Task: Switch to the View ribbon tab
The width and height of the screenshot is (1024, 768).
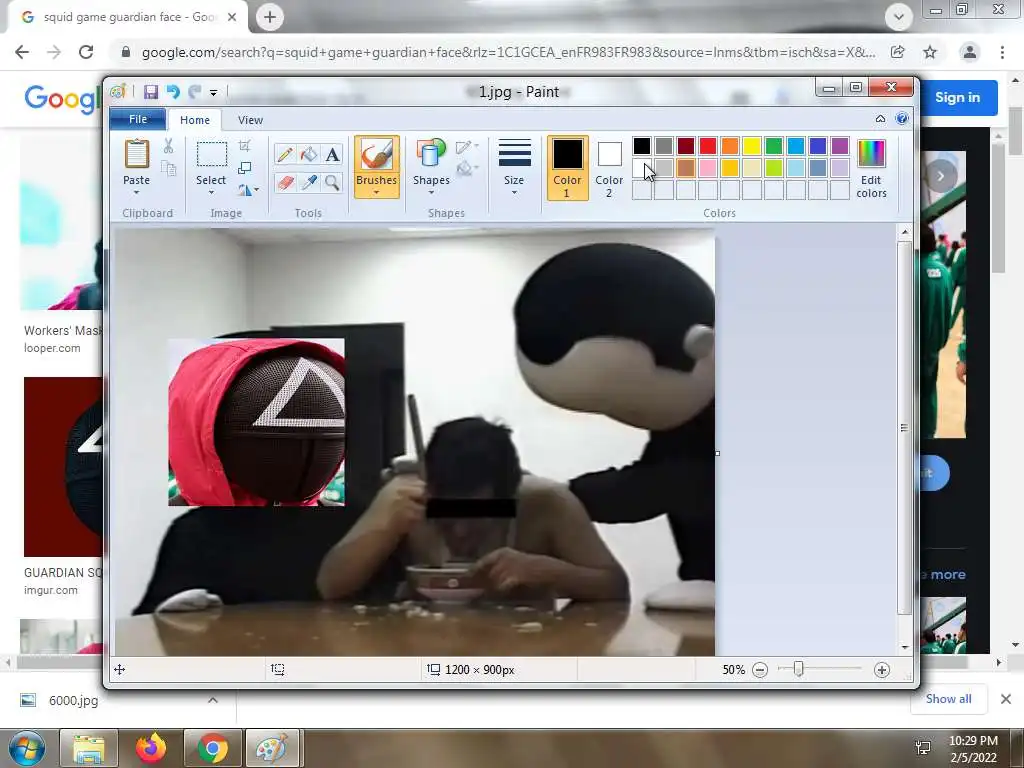Action: pos(250,120)
